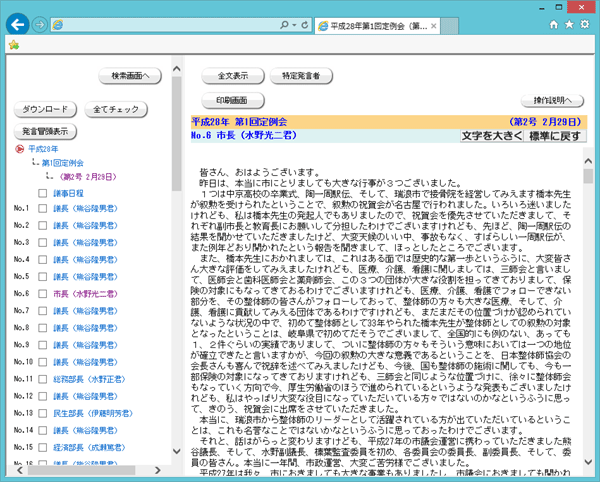Check the No.3 議長 checkbox
600x482 pixels.
pyautogui.click(x=42, y=243)
